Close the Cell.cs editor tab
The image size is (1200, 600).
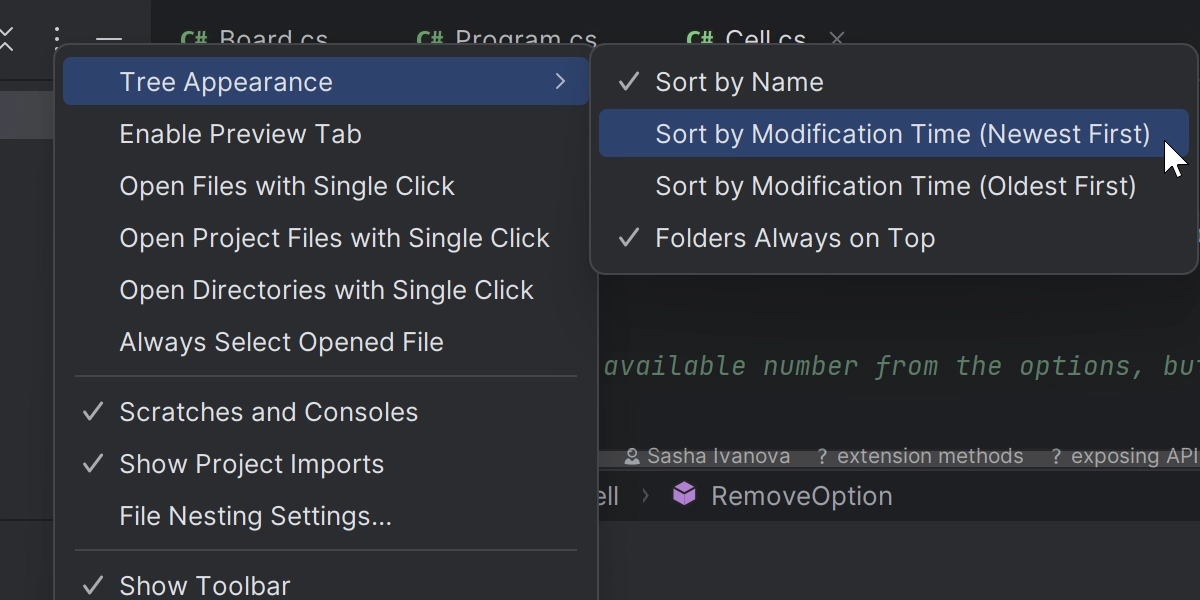837,39
